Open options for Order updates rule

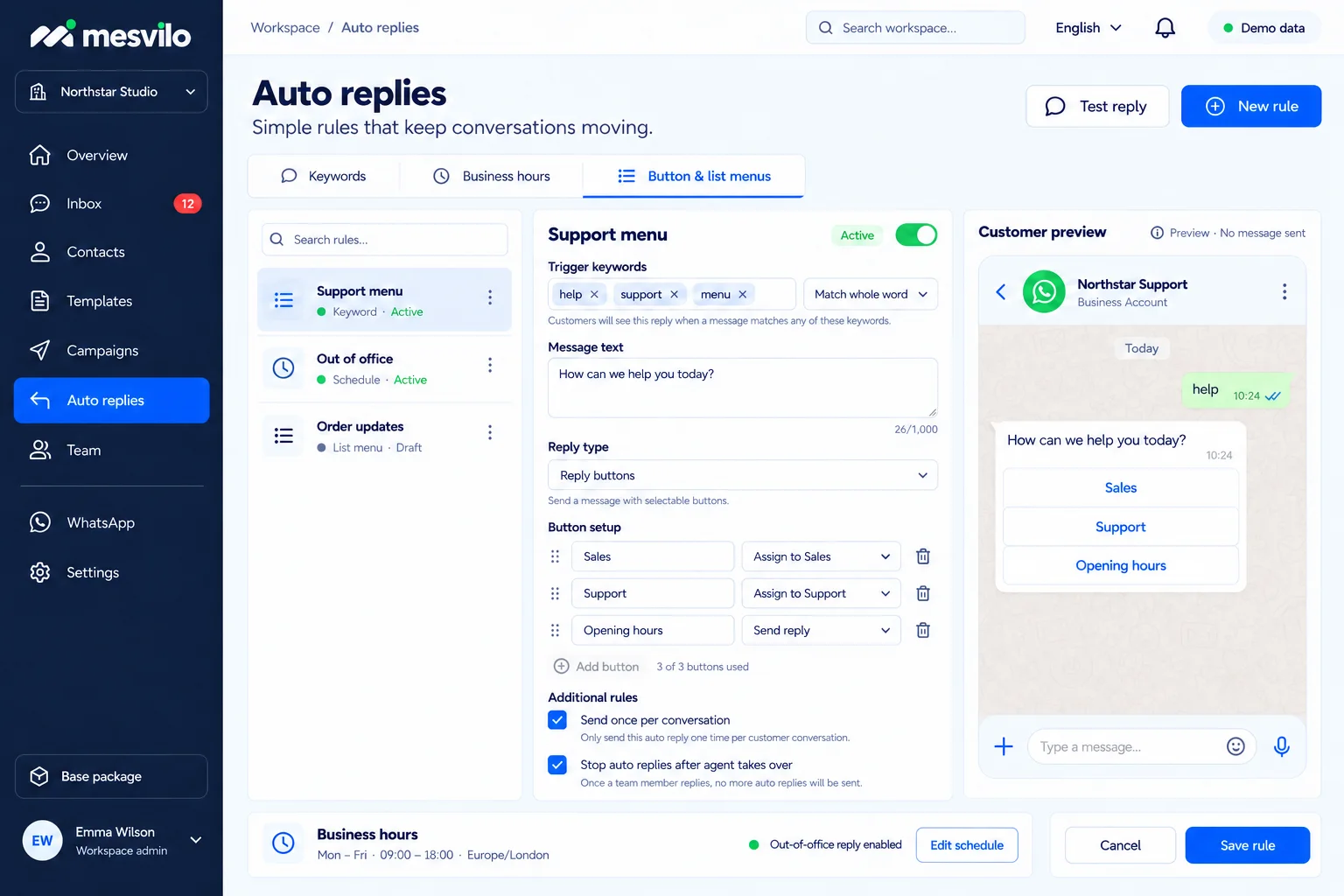[x=490, y=432]
